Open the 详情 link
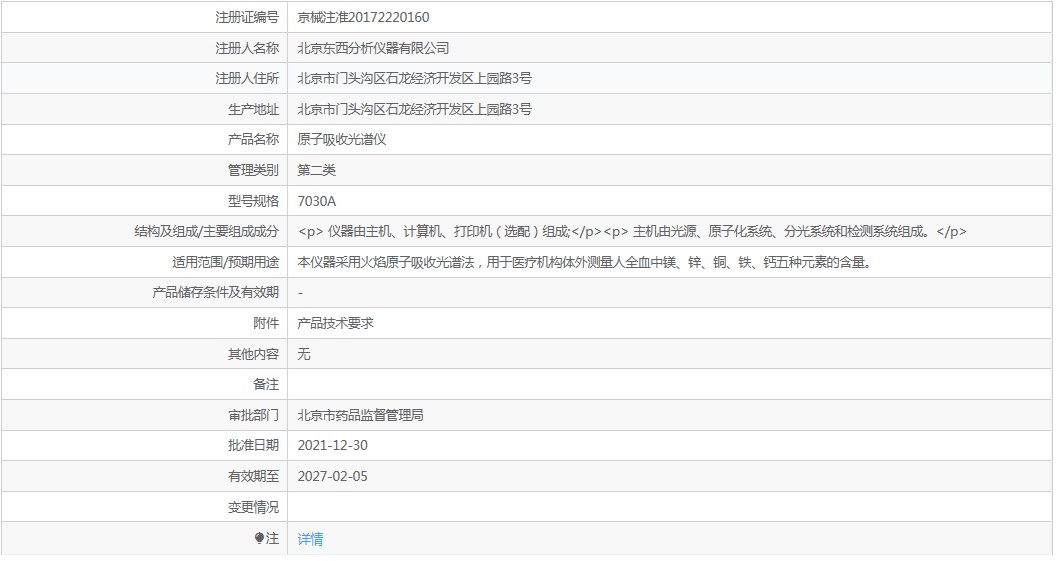Image resolution: width=1056 pixels, height=561 pixels. (x=310, y=538)
